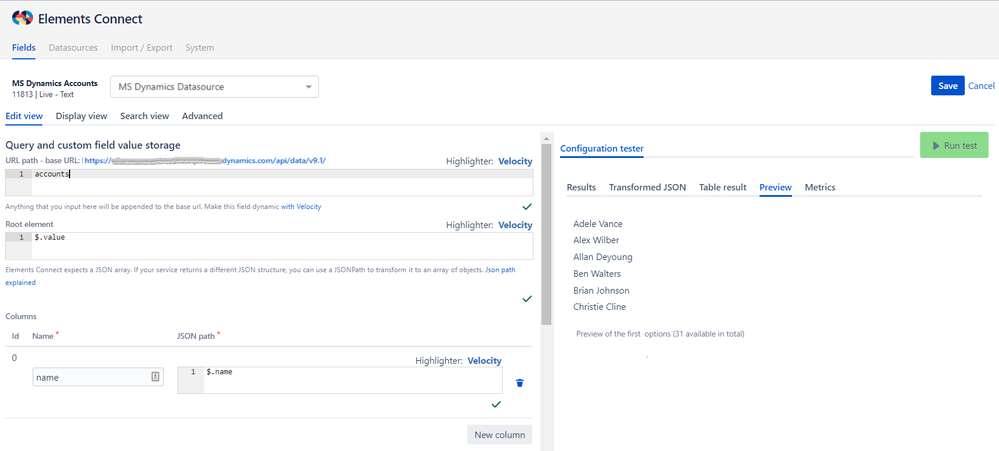Click the green checkmark under JSON path

pyautogui.click(x=496, y=404)
